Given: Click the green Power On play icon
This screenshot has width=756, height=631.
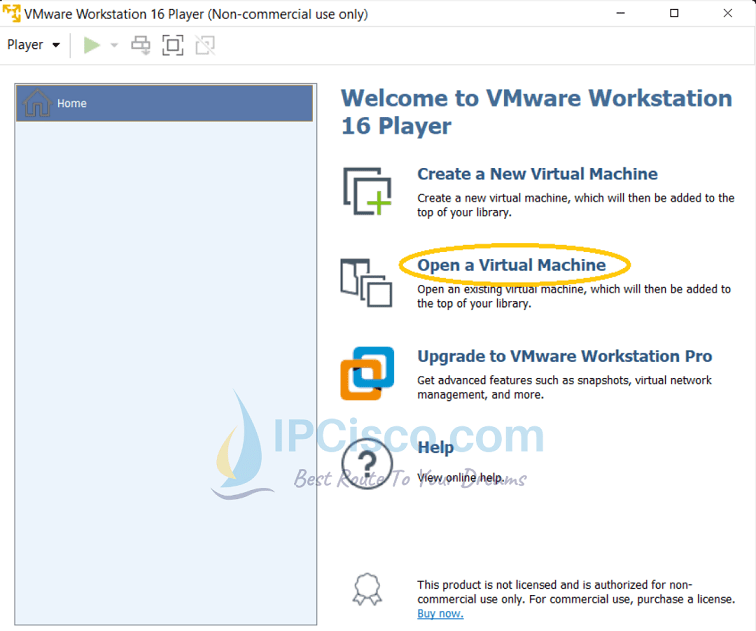Looking at the screenshot, I should 92,45.
